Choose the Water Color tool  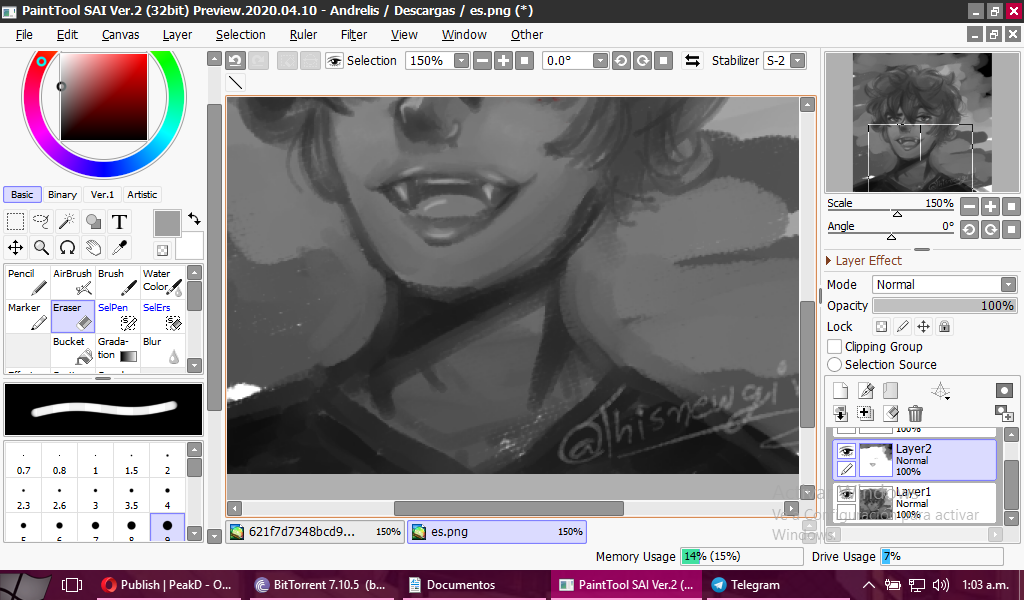pos(163,282)
